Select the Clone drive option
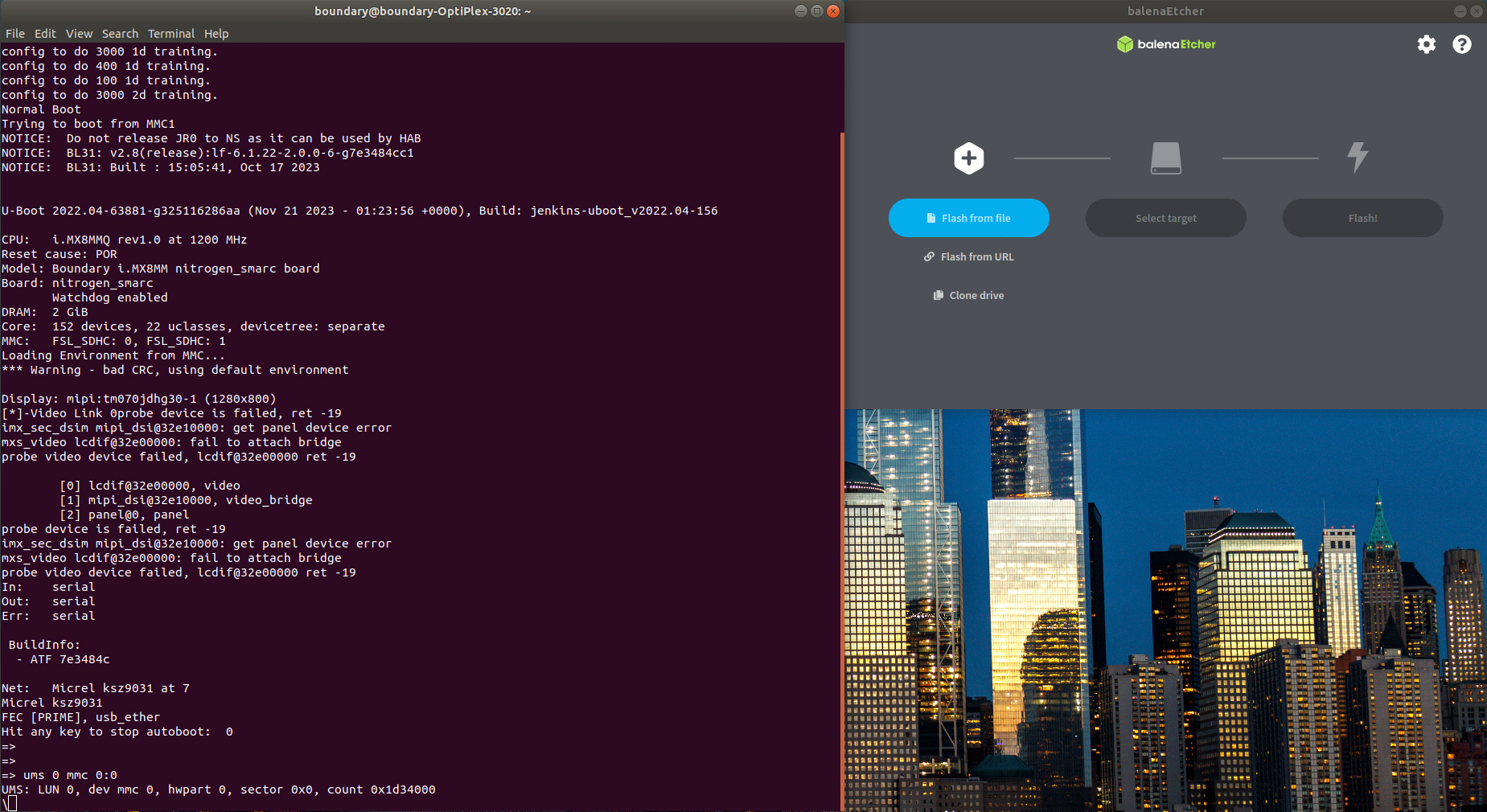This screenshot has width=1487, height=812. pyautogui.click(x=969, y=296)
